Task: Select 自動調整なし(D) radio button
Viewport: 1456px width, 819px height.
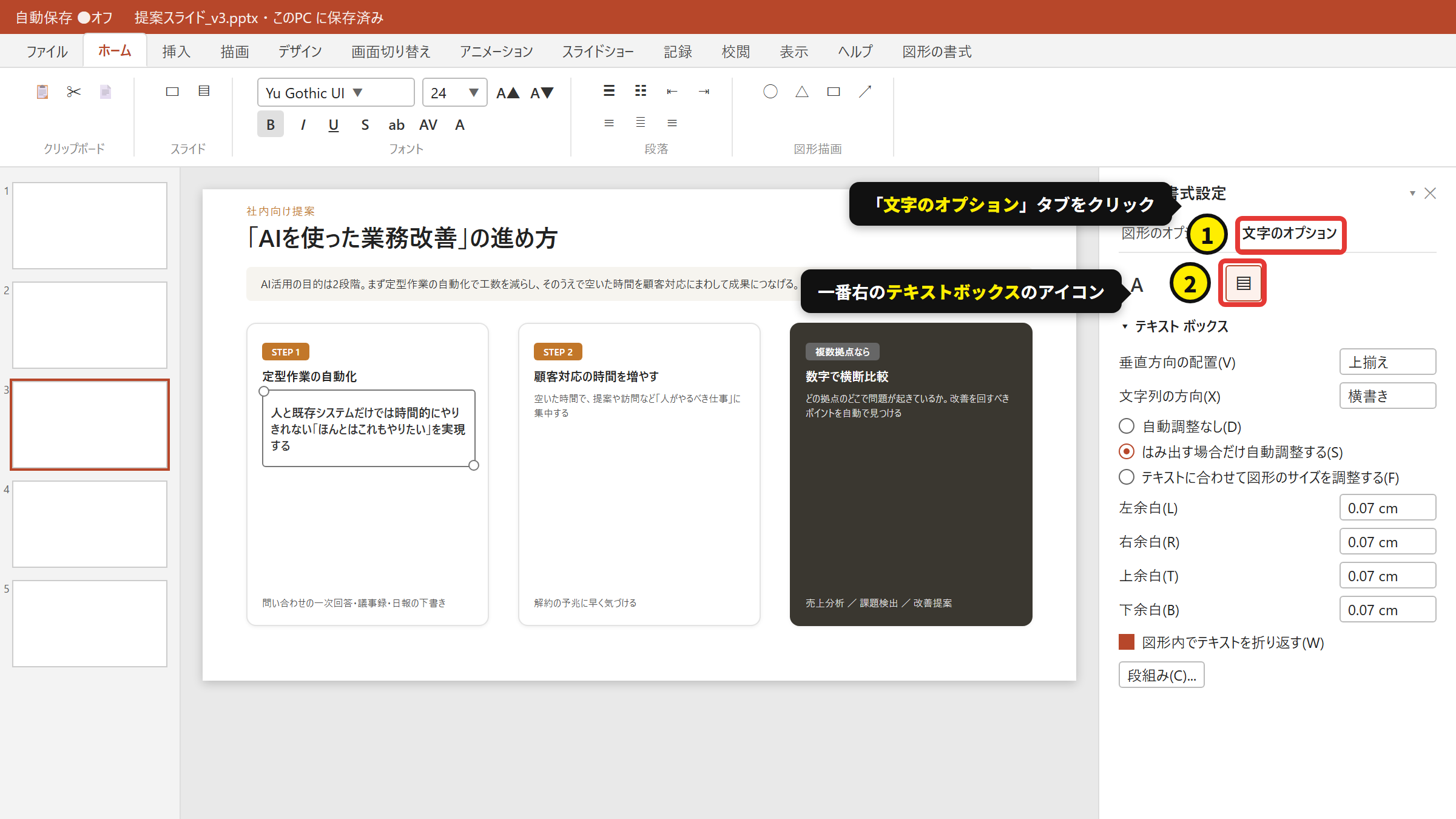Action: tap(1127, 426)
